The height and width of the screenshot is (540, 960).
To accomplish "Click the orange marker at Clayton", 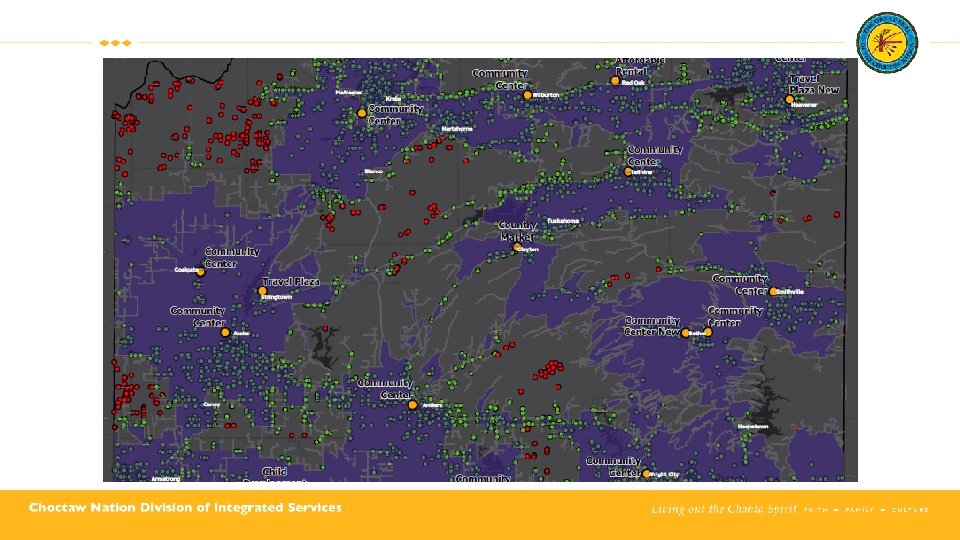I will click(516, 247).
